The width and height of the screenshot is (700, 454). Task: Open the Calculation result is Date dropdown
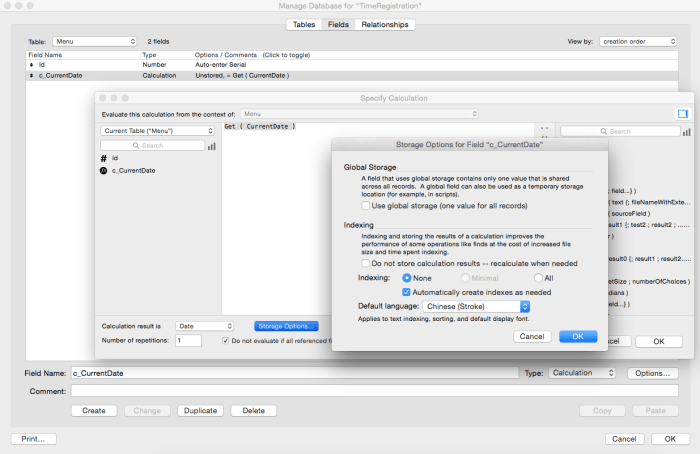[x=205, y=326]
